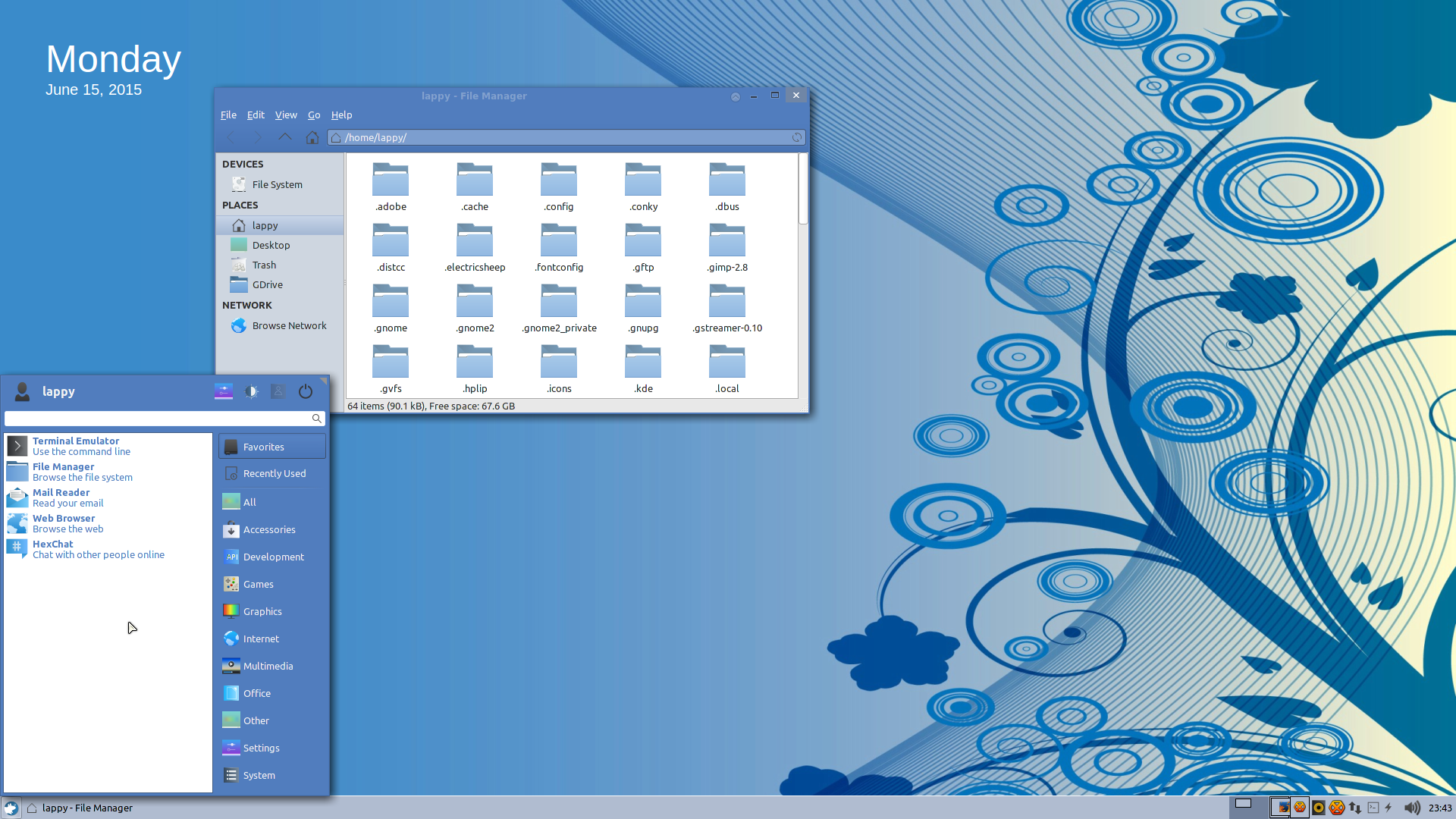The image size is (1456, 819).
Task: Open the Edit menu in File Manager
Action: click(256, 115)
